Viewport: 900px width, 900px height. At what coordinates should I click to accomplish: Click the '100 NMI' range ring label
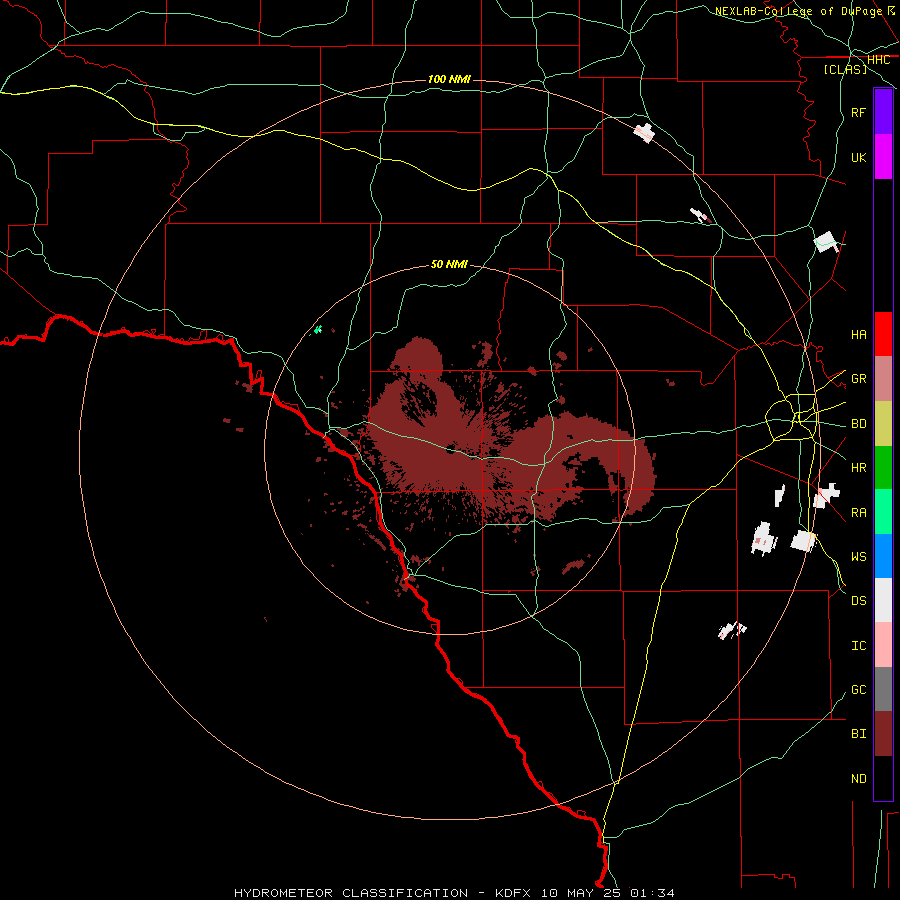tap(449, 79)
